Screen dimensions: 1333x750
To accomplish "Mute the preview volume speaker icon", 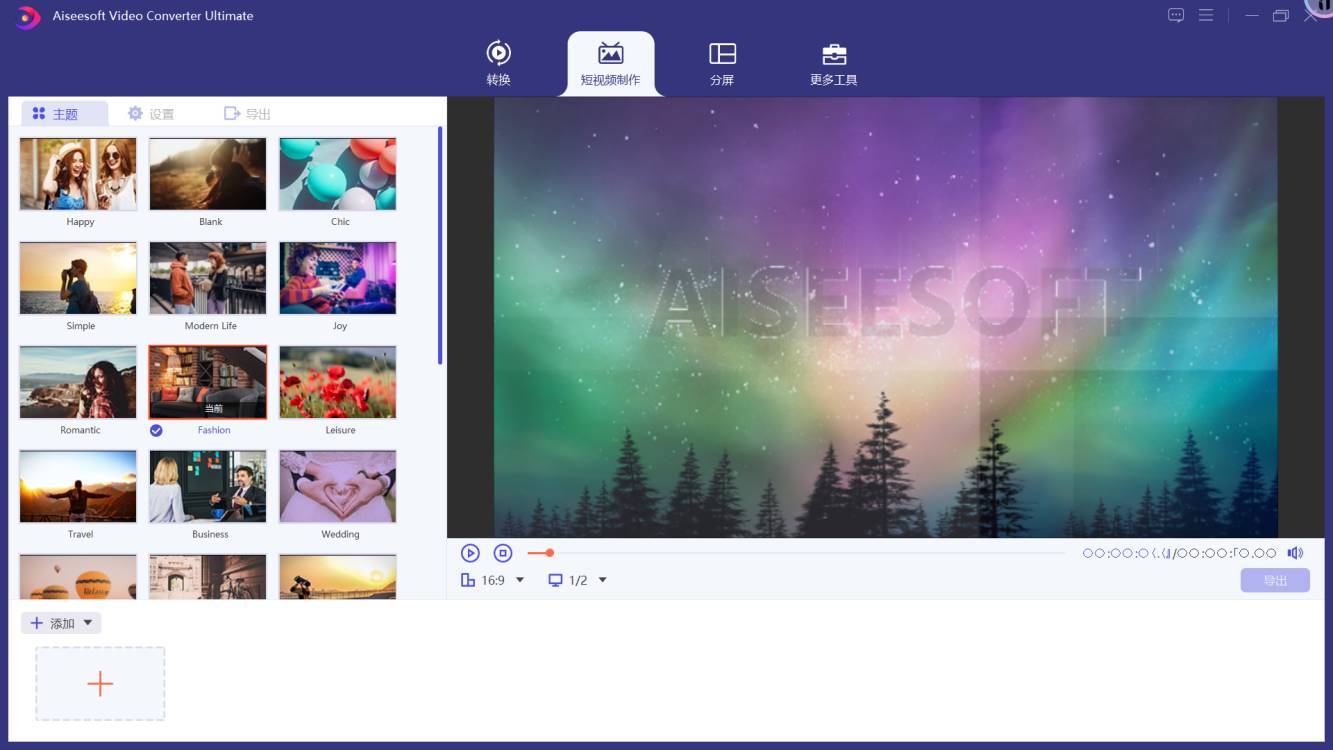I will tap(1295, 553).
